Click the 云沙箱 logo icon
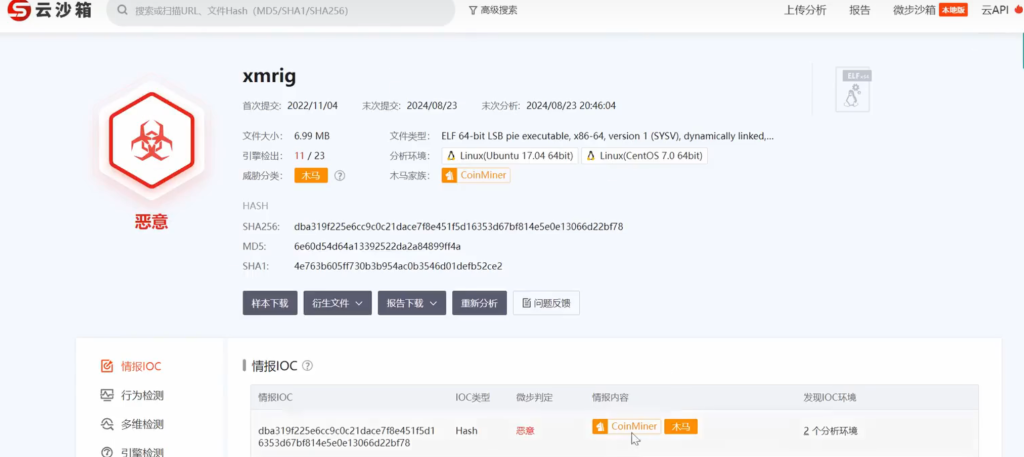 pyautogui.click(x=19, y=10)
